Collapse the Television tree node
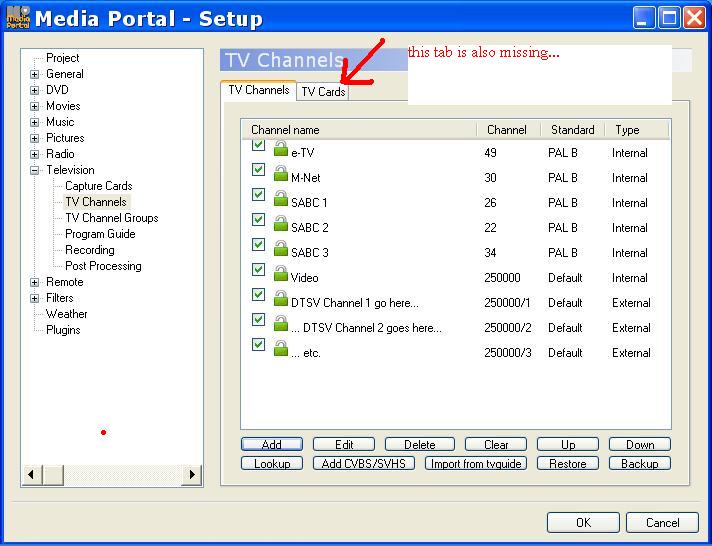The width and height of the screenshot is (712, 546). [x=35, y=170]
